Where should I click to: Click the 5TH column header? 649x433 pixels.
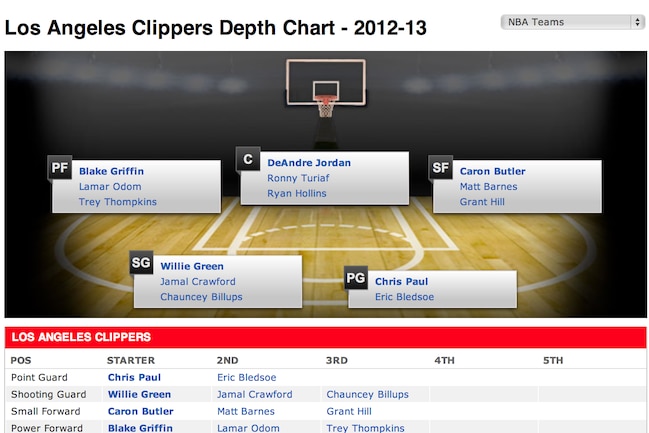[x=553, y=361]
